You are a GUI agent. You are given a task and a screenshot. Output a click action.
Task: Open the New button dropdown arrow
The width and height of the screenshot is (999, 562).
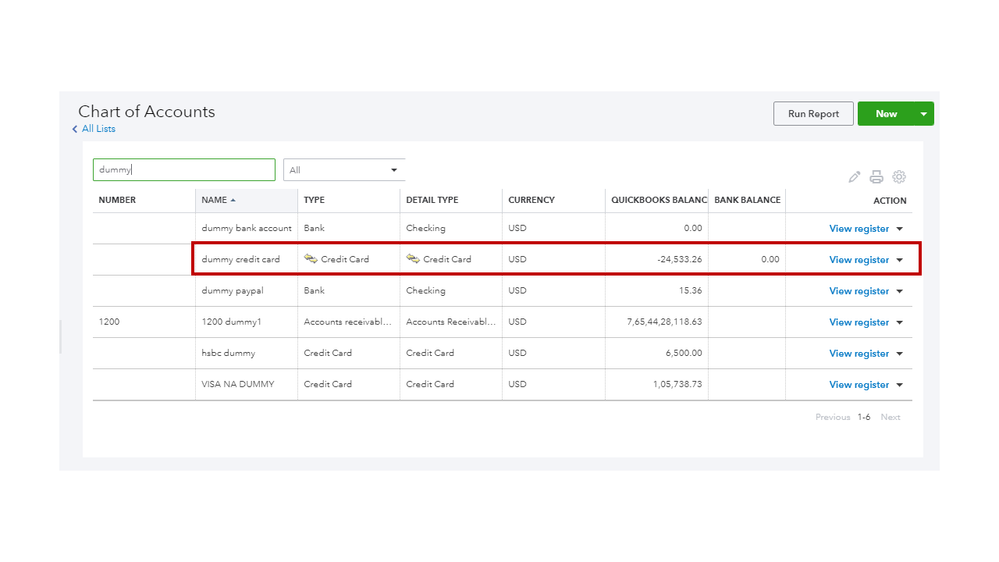point(924,114)
